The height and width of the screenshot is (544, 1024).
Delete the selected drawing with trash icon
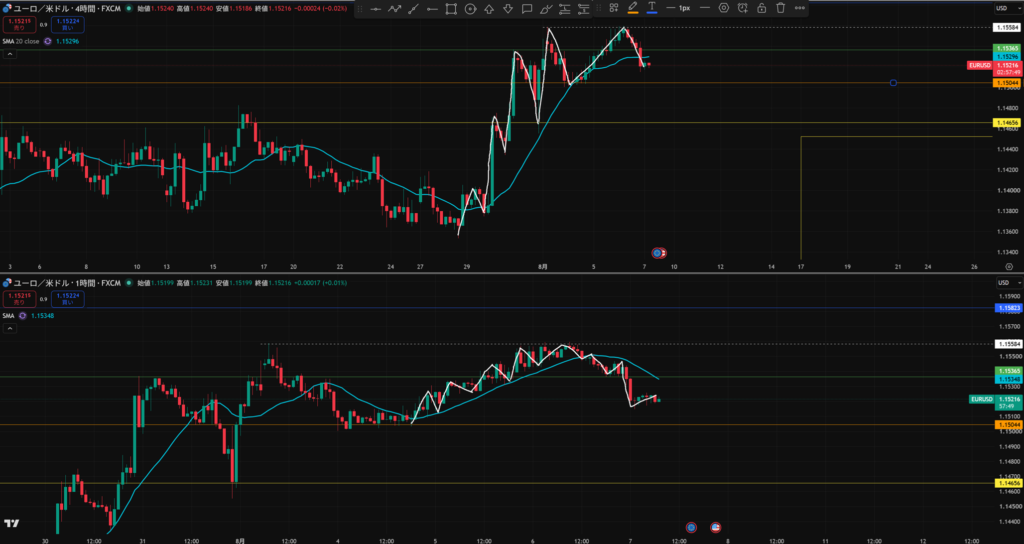pos(780,8)
